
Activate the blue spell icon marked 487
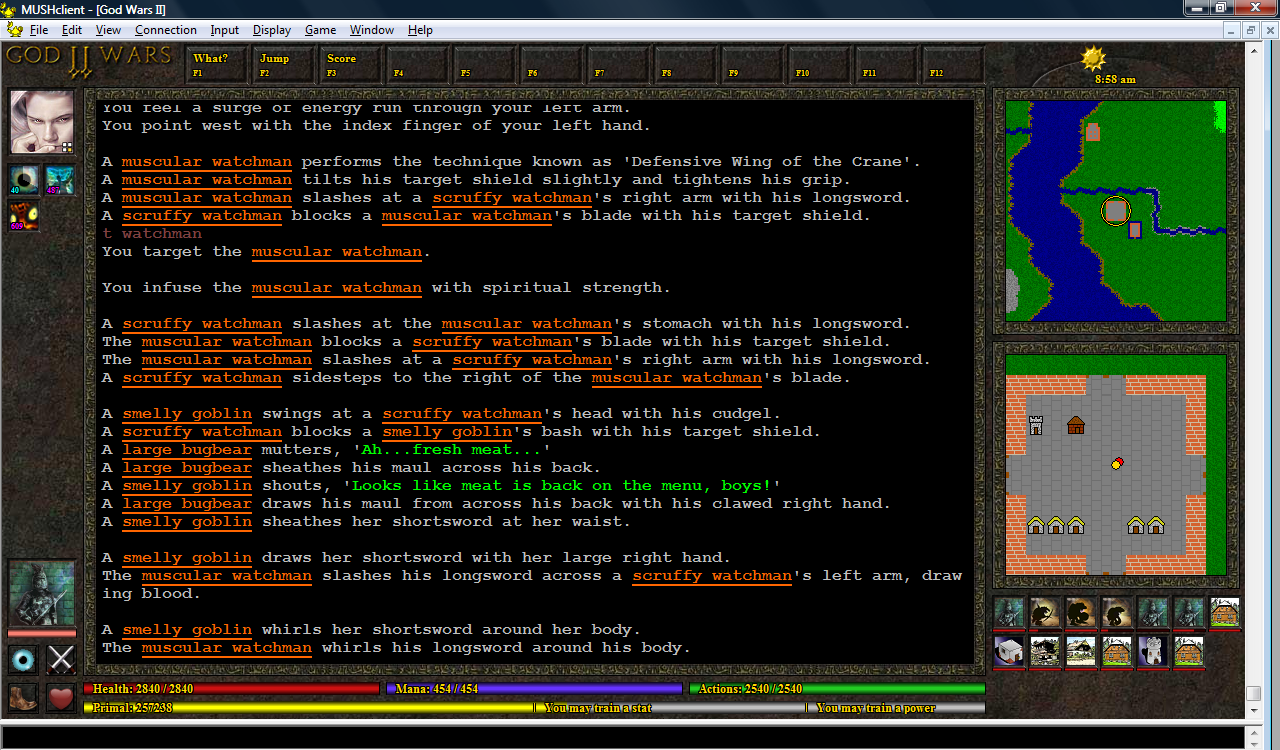click(x=59, y=180)
